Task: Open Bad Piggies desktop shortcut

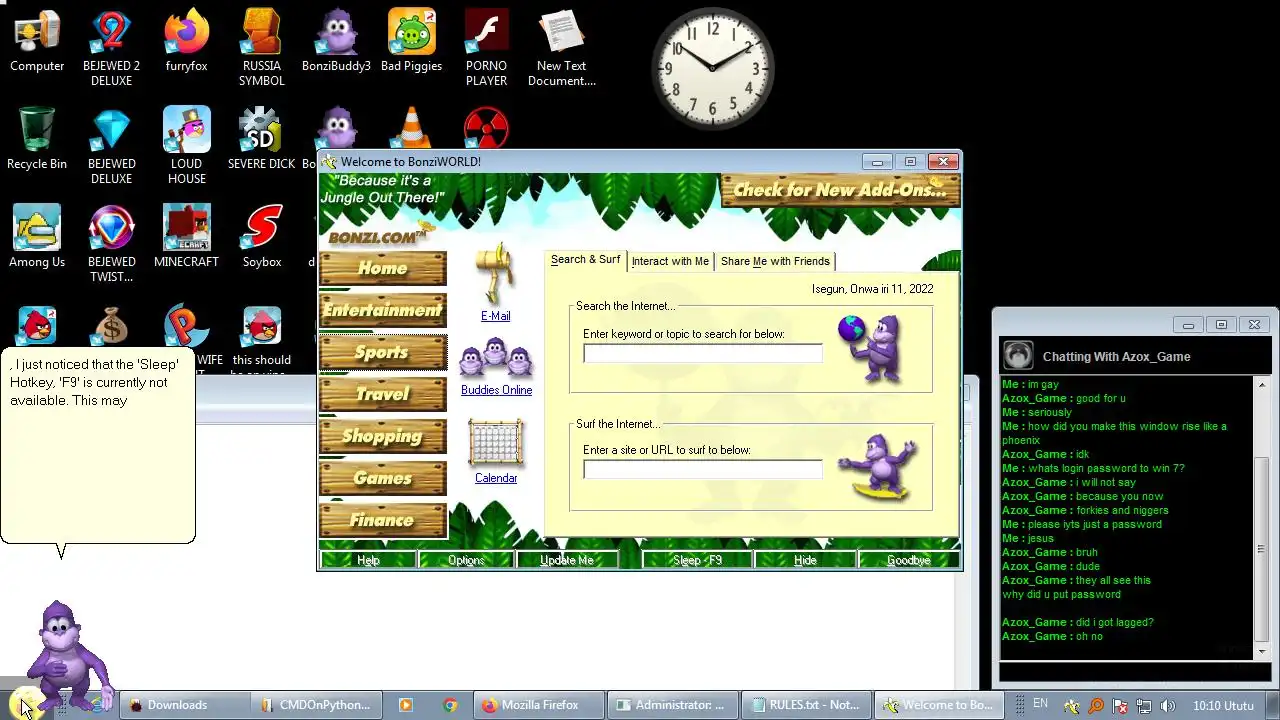Action: [411, 42]
